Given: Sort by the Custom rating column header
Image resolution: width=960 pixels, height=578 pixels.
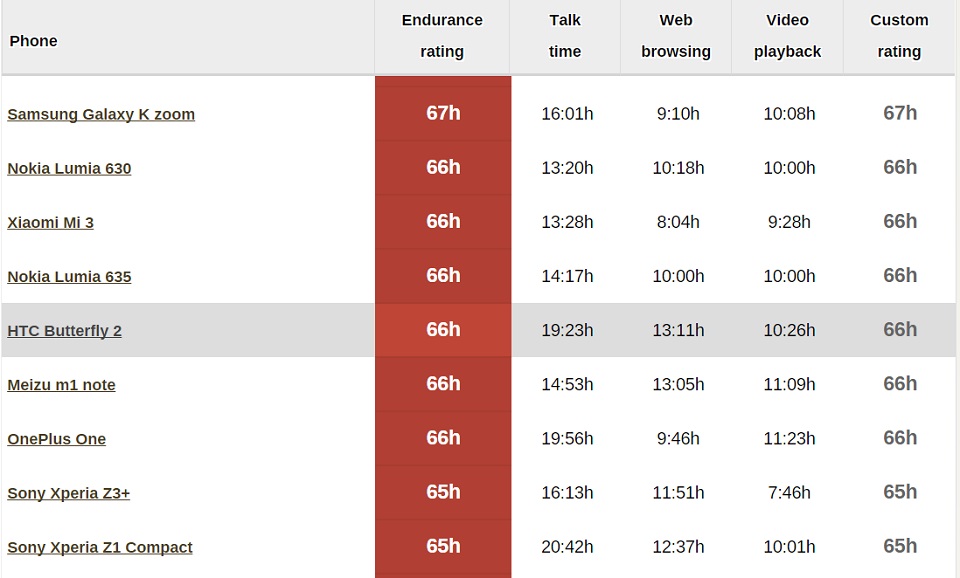Looking at the screenshot, I should tap(899, 36).
